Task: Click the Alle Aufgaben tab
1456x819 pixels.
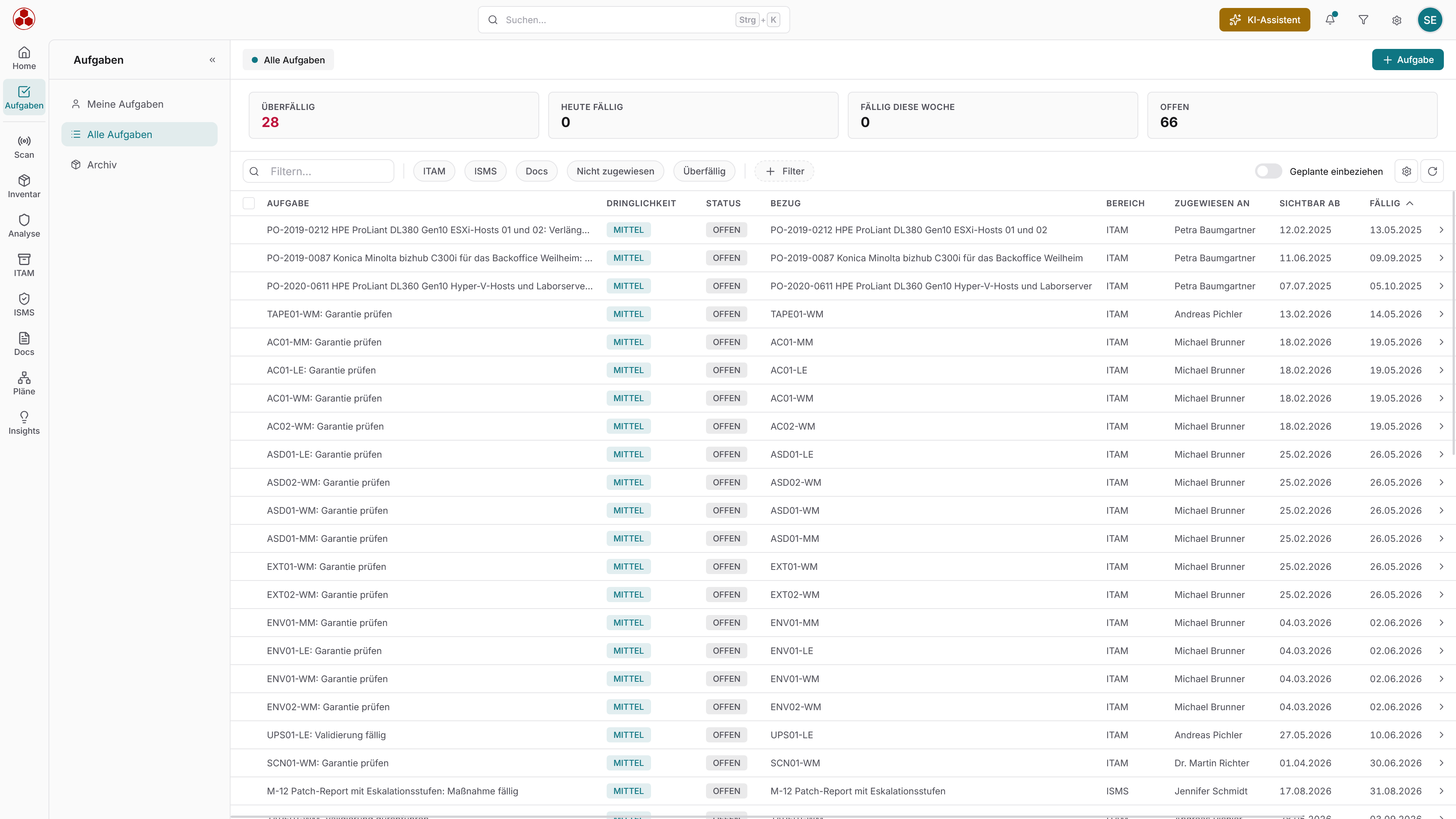Action: 288,60
